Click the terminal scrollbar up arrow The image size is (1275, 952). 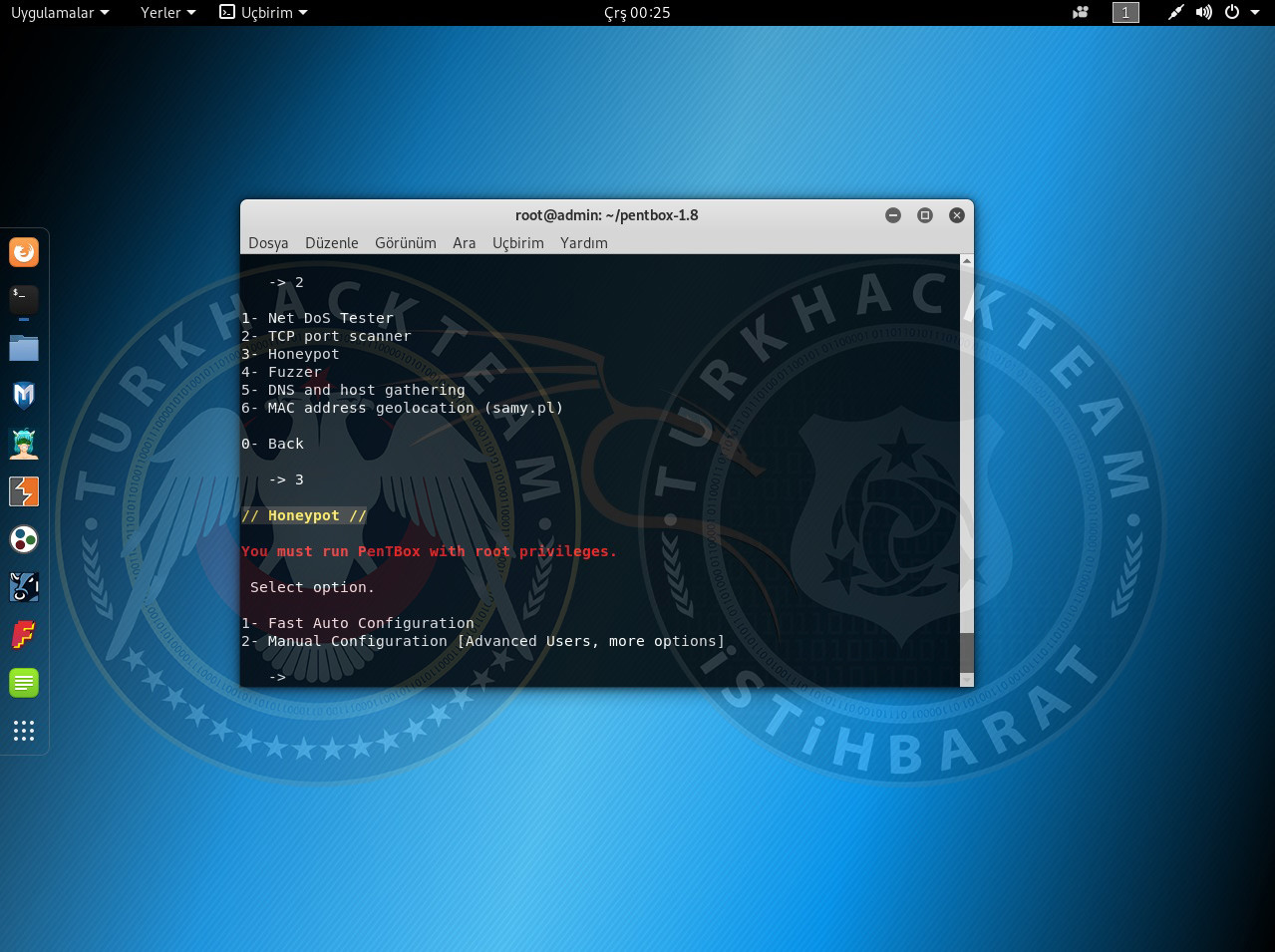click(x=966, y=261)
